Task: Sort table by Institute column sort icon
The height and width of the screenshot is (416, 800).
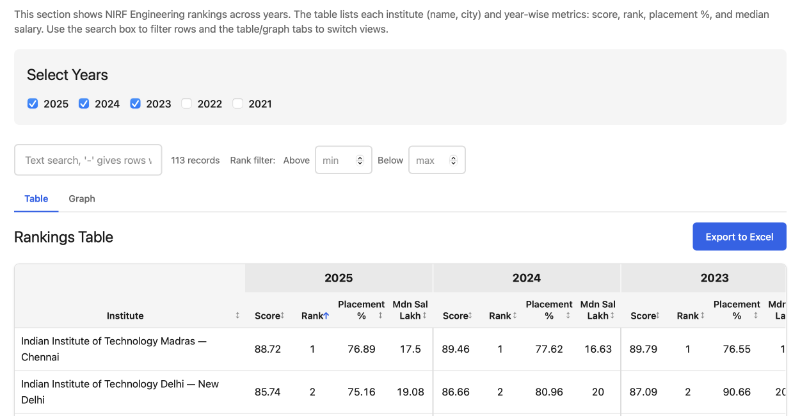Action: [237, 316]
